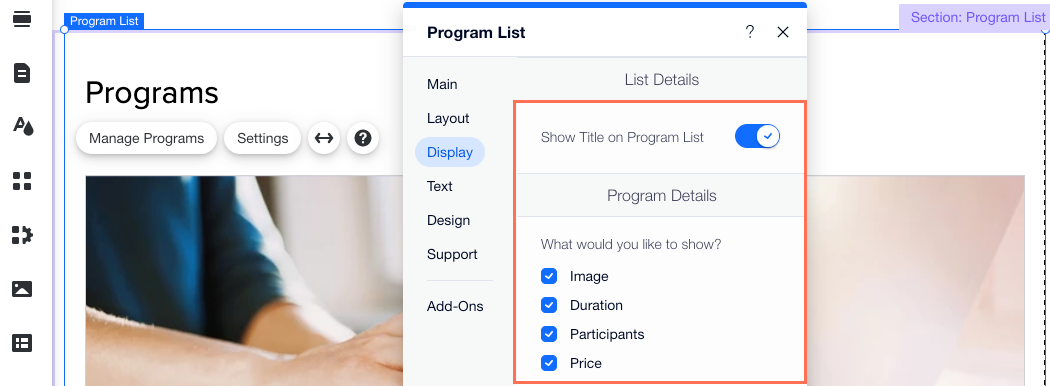Open the puzzle-piece plugins icon
1050x386 pixels.
tap(22, 235)
